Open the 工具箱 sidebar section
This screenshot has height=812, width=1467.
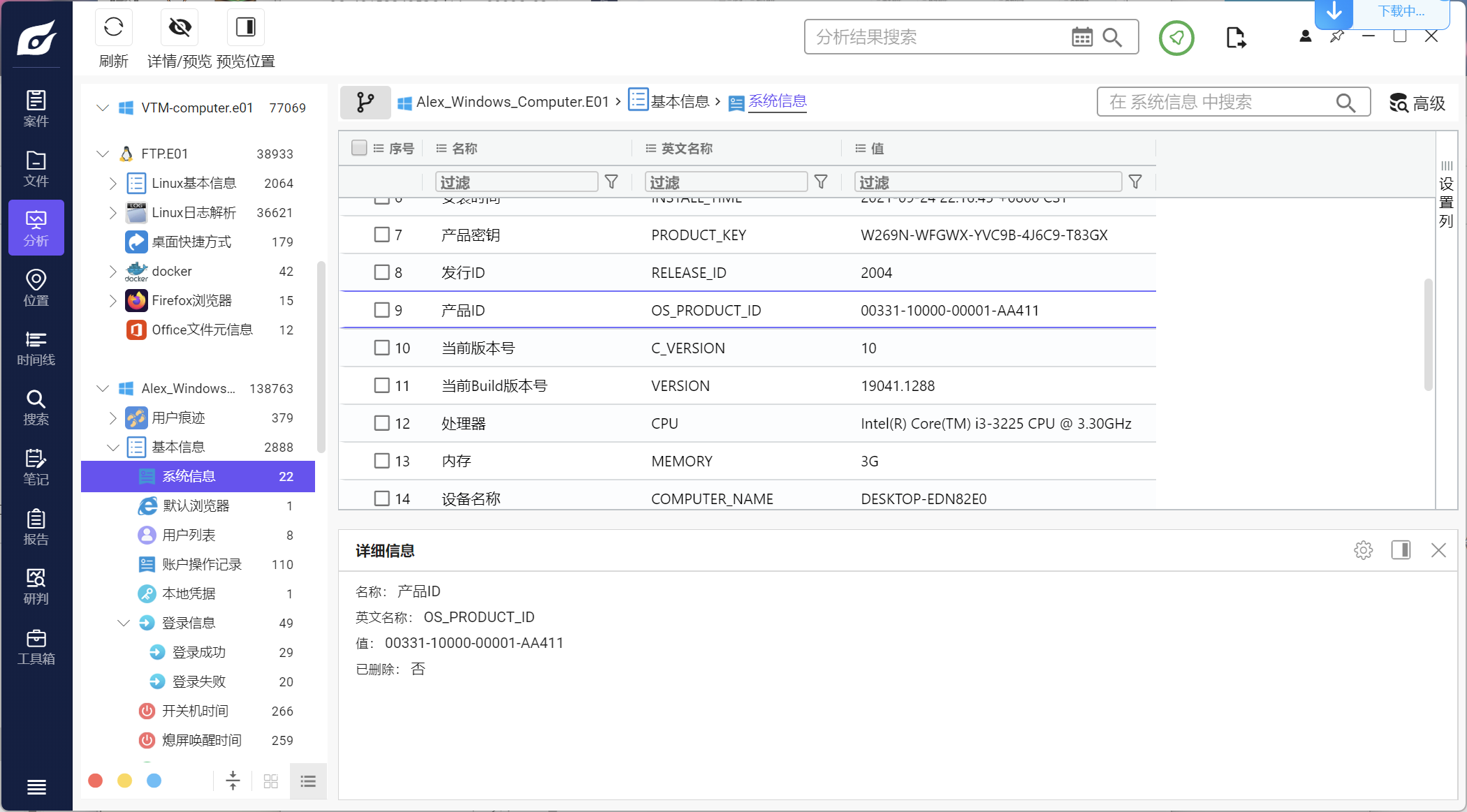click(x=36, y=647)
